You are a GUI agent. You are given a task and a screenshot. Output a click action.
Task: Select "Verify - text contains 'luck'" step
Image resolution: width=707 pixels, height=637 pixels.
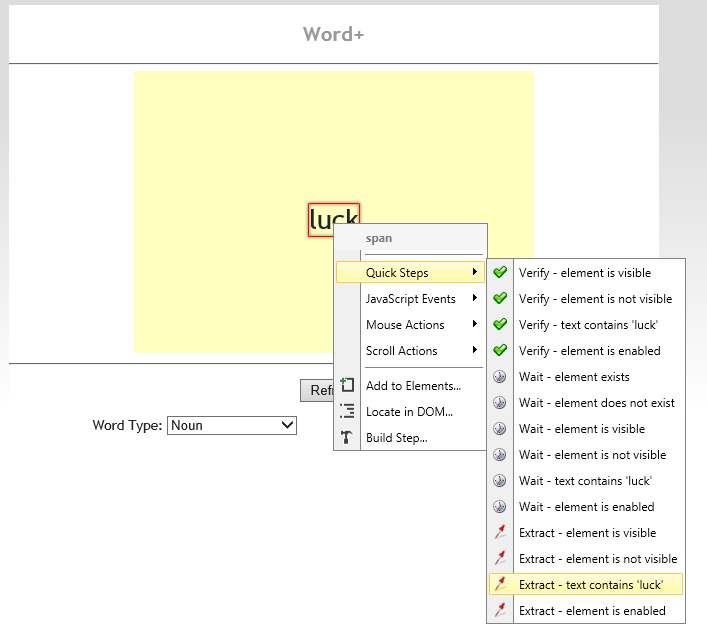click(586, 325)
